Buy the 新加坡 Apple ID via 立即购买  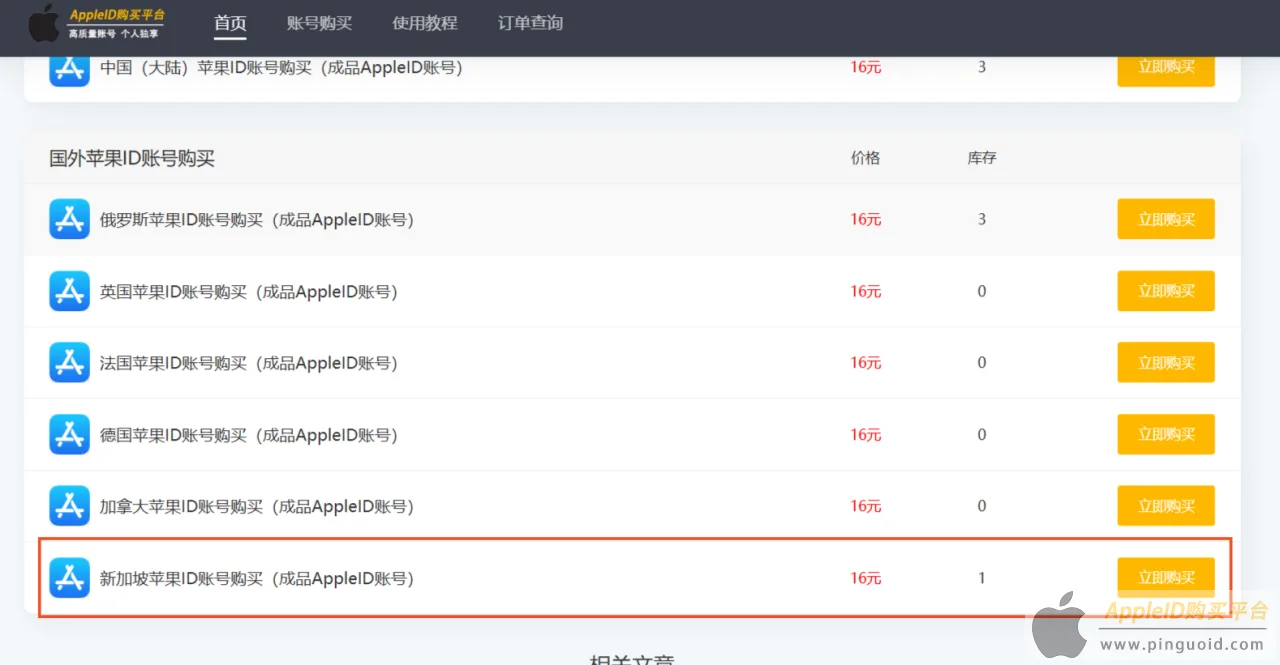click(x=1166, y=578)
